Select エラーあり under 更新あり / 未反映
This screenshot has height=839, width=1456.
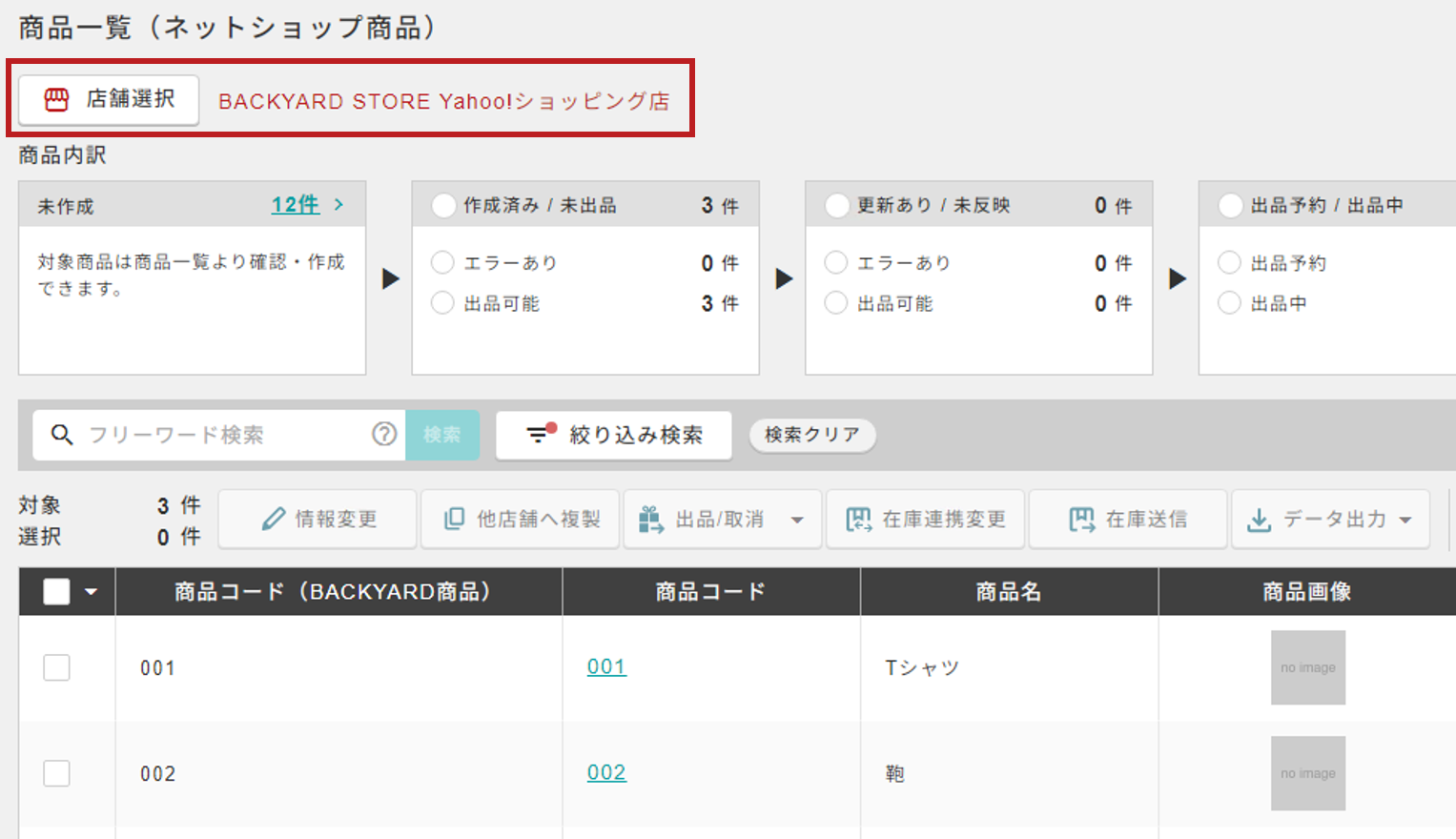[x=836, y=262]
